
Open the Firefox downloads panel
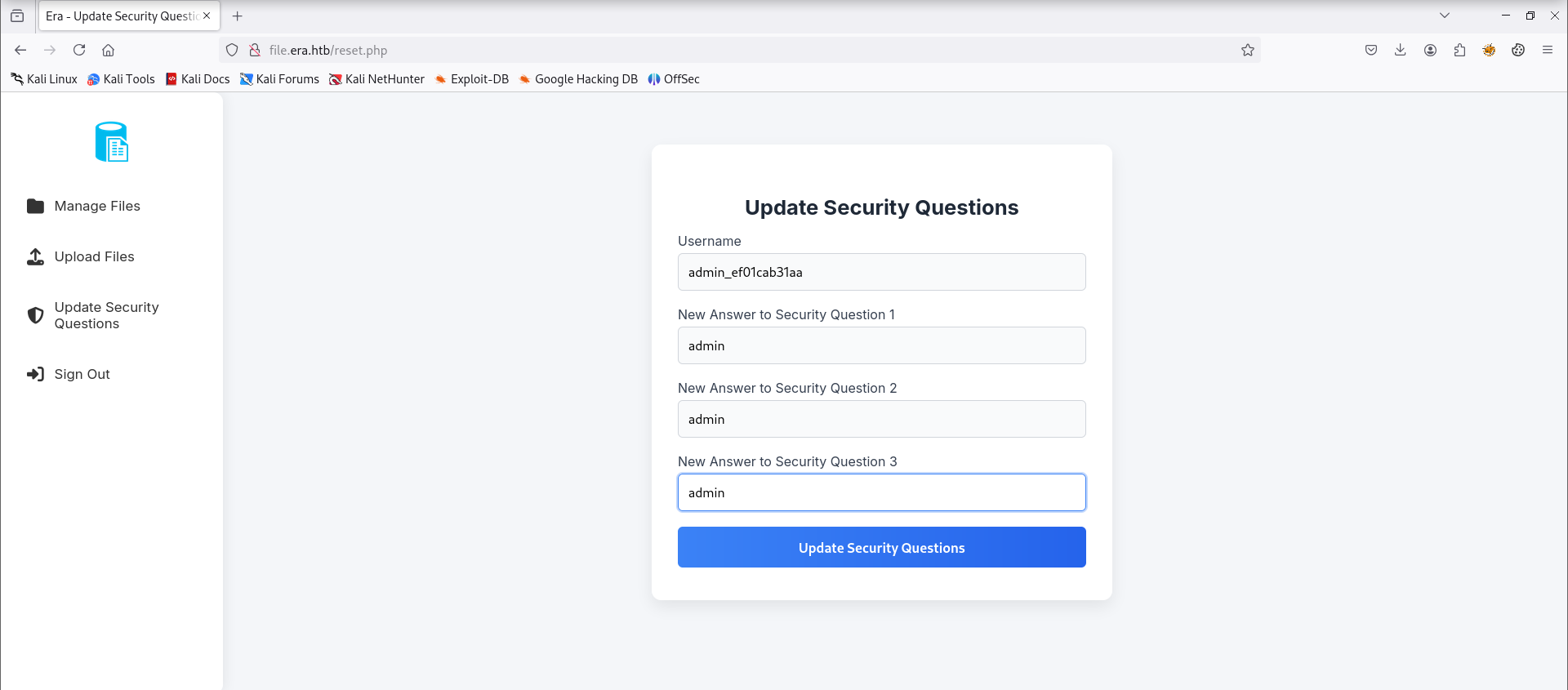1400,50
